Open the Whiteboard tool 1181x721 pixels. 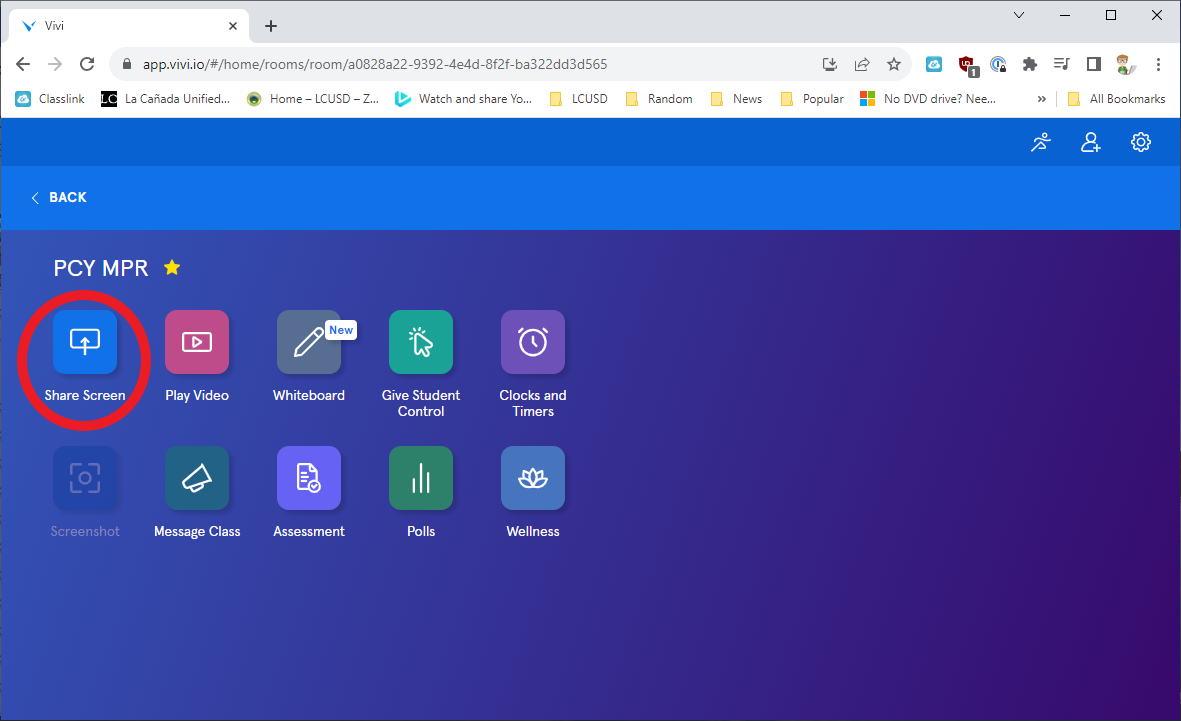point(309,342)
